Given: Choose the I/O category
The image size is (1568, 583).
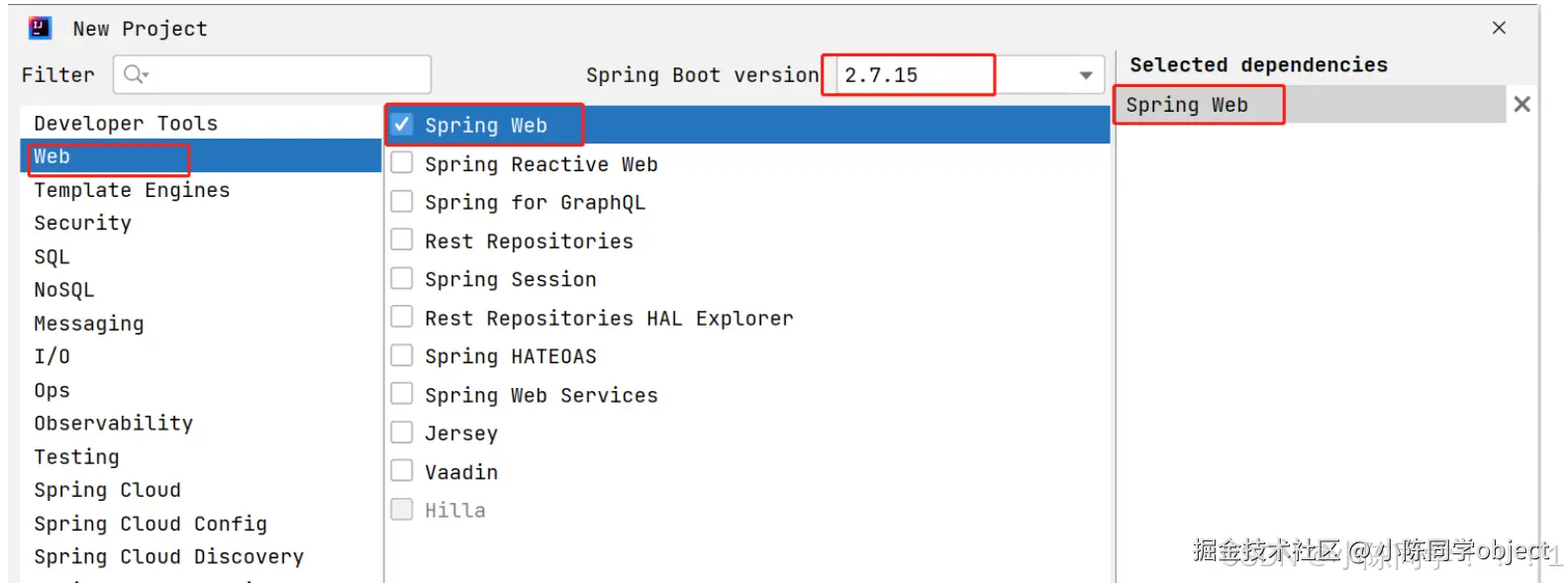Looking at the screenshot, I should pyautogui.click(x=201, y=356).
